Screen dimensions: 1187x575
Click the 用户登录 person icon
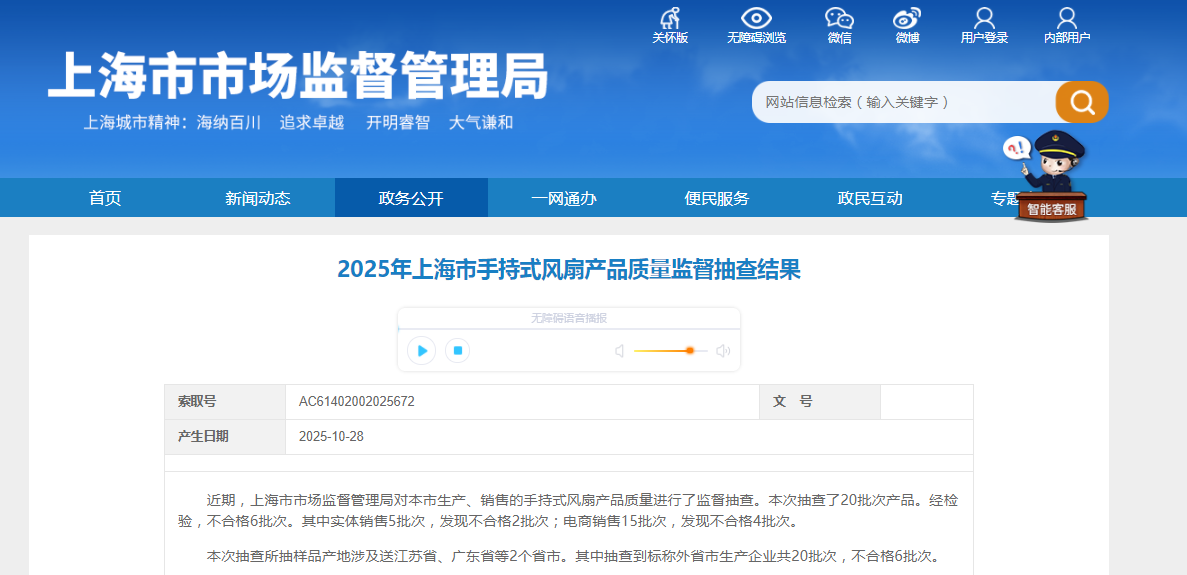coord(984,17)
